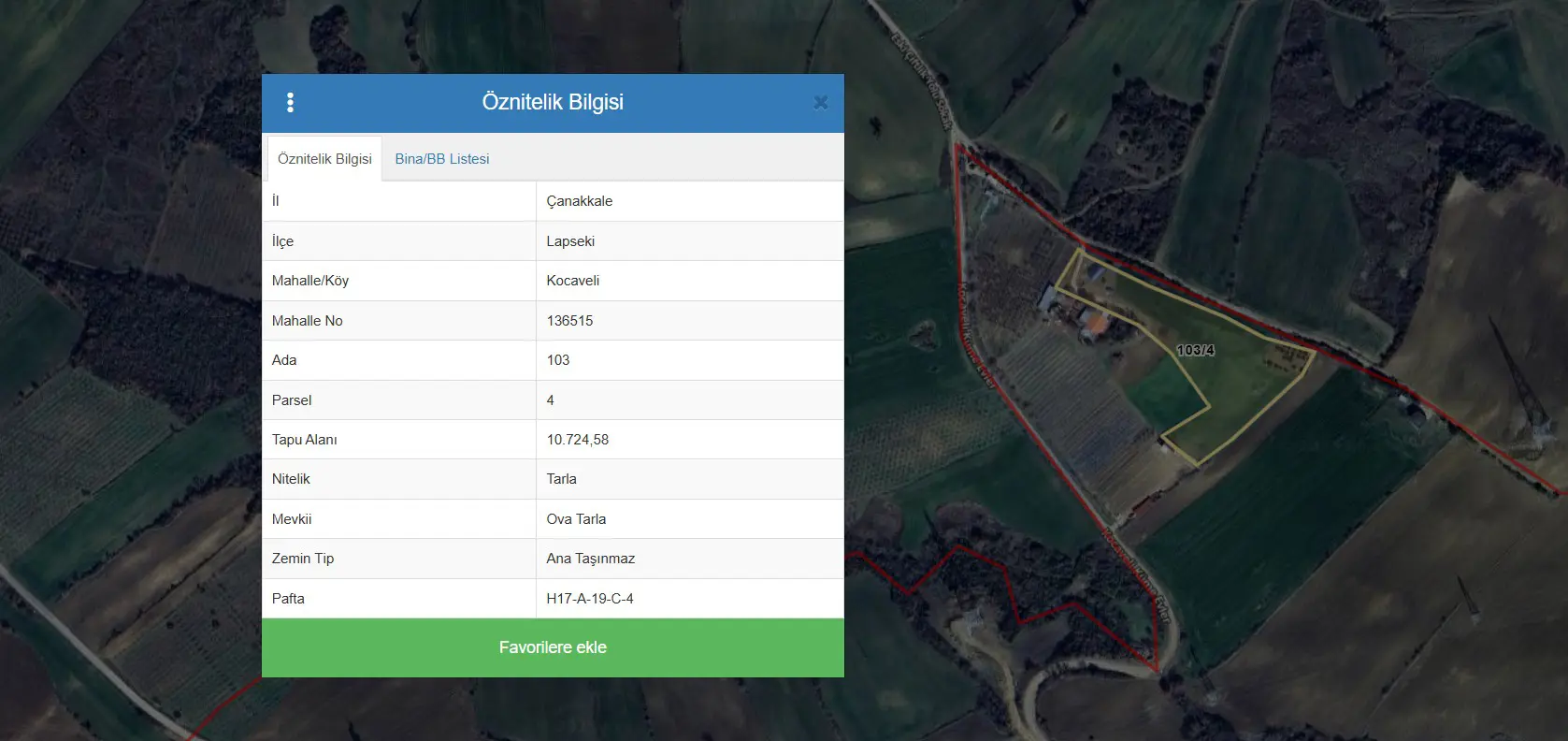Select the Çanakkale province value
Image resolution: width=1568 pixels, height=741 pixels.
pyautogui.click(x=580, y=201)
